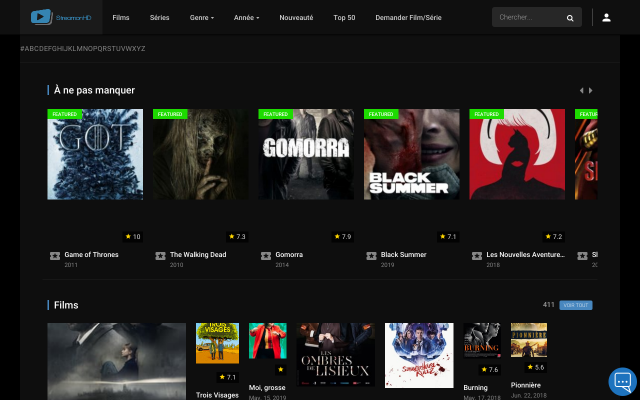Click the star rating 10 badge
The image size is (640, 400).
pyautogui.click(x=133, y=237)
